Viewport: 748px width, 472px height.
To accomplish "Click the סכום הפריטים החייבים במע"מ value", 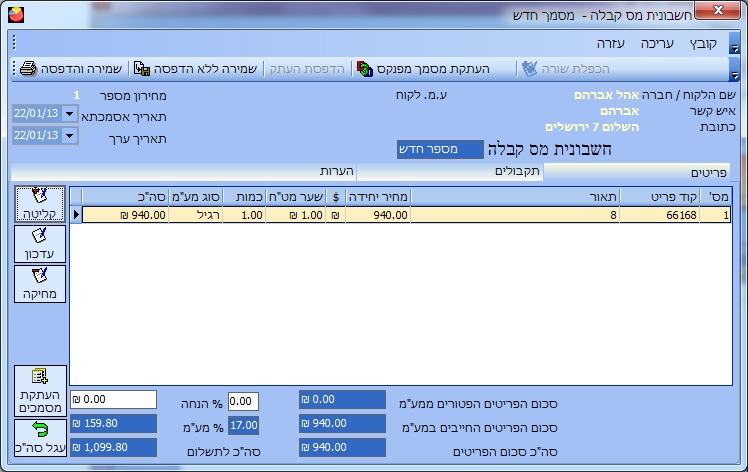I will 343,423.
